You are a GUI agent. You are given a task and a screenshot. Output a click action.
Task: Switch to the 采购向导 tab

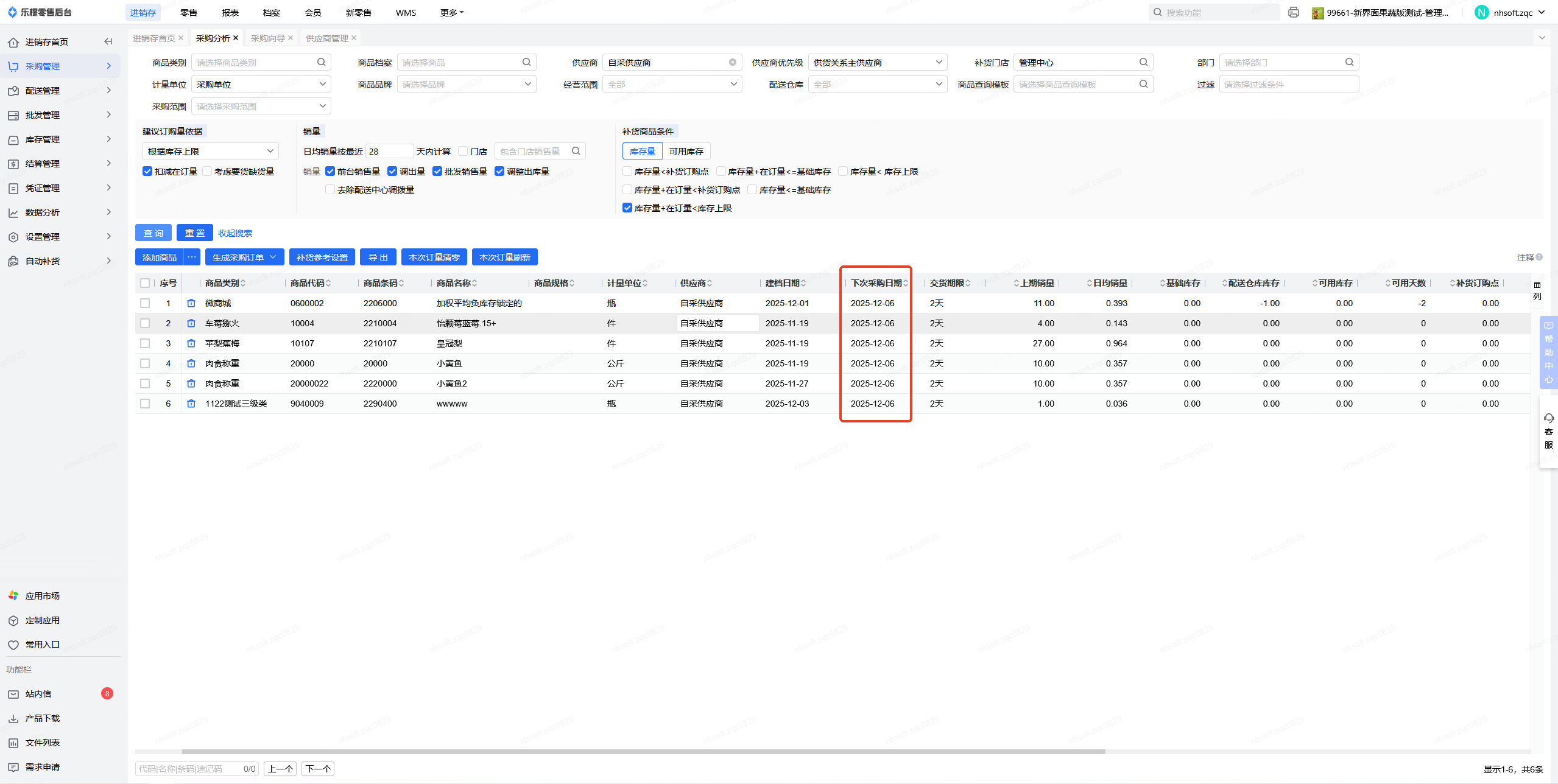click(x=267, y=38)
